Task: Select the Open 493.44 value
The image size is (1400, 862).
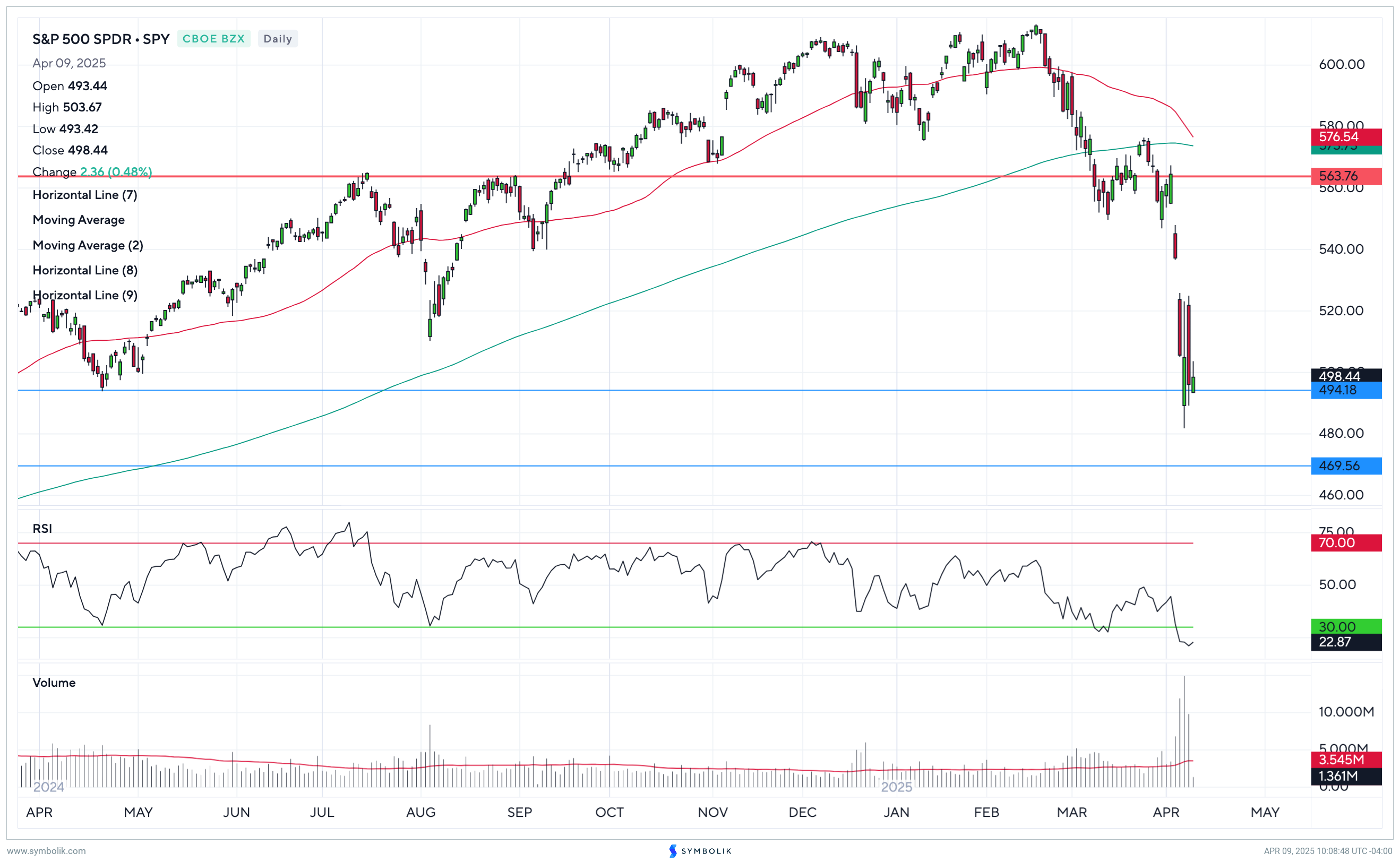Action: (70, 86)
